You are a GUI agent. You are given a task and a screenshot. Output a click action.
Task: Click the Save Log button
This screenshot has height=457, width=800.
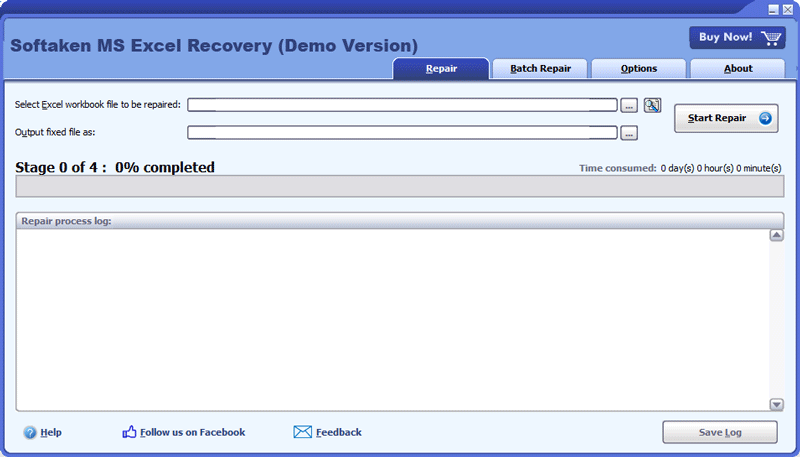[720, 433]
